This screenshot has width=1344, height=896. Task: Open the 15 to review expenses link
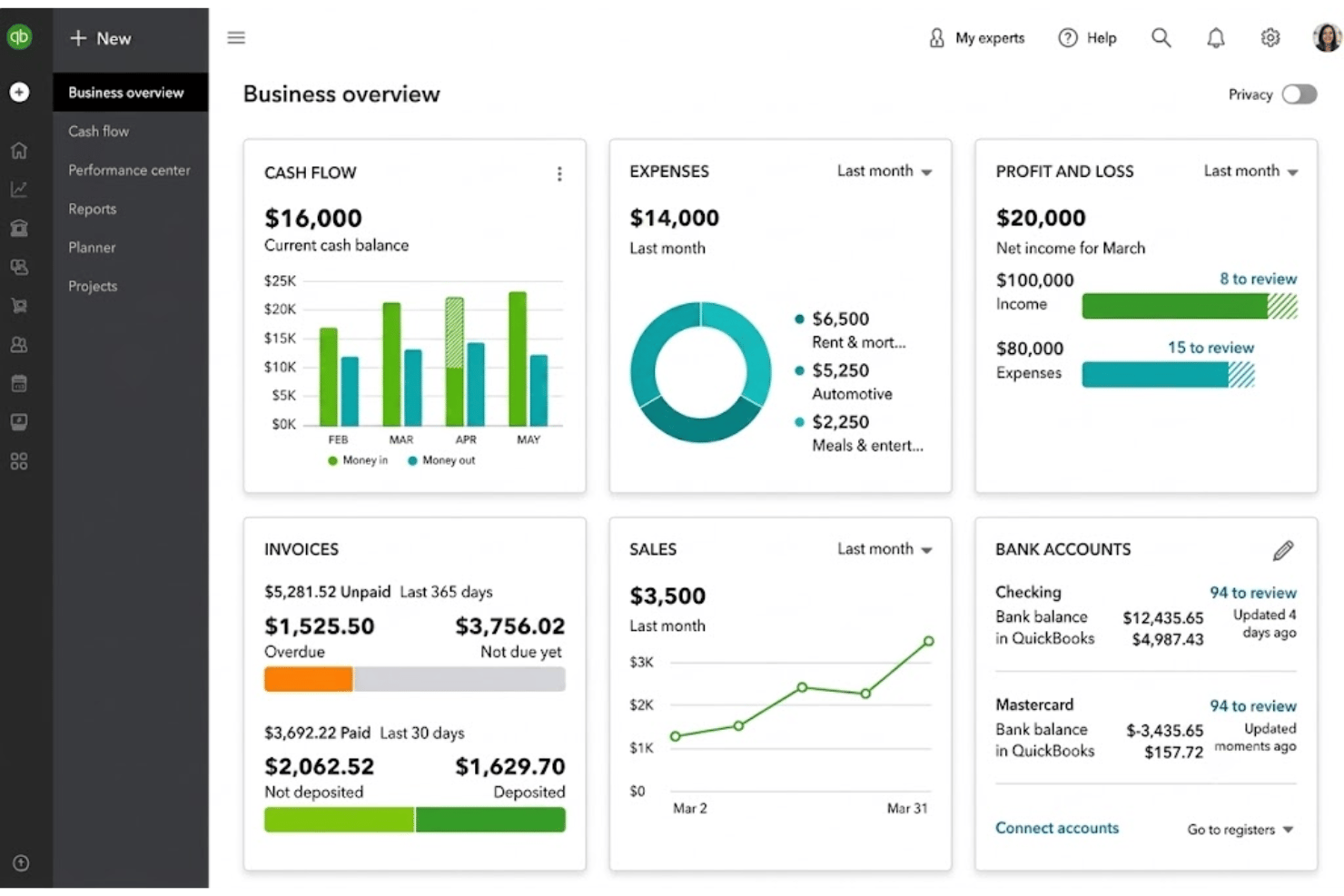coord(1211,348)
